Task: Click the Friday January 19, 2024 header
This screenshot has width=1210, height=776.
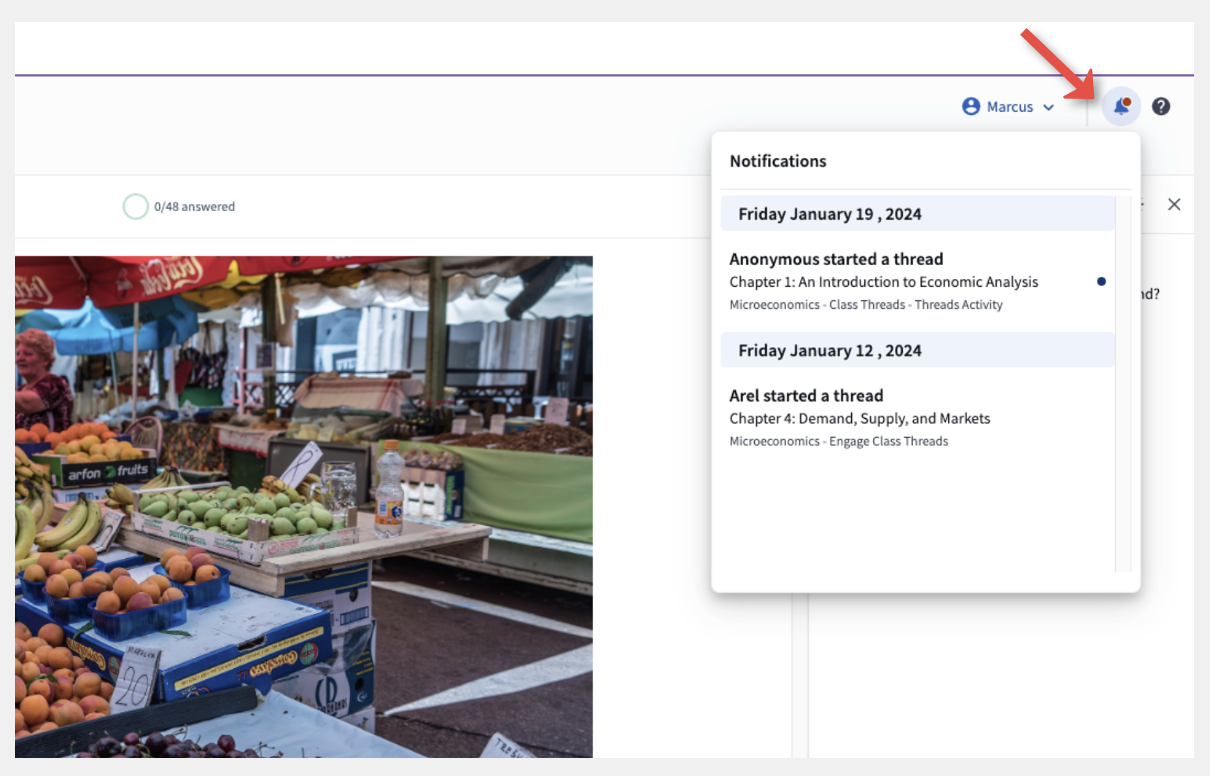Action: [829, 214]
